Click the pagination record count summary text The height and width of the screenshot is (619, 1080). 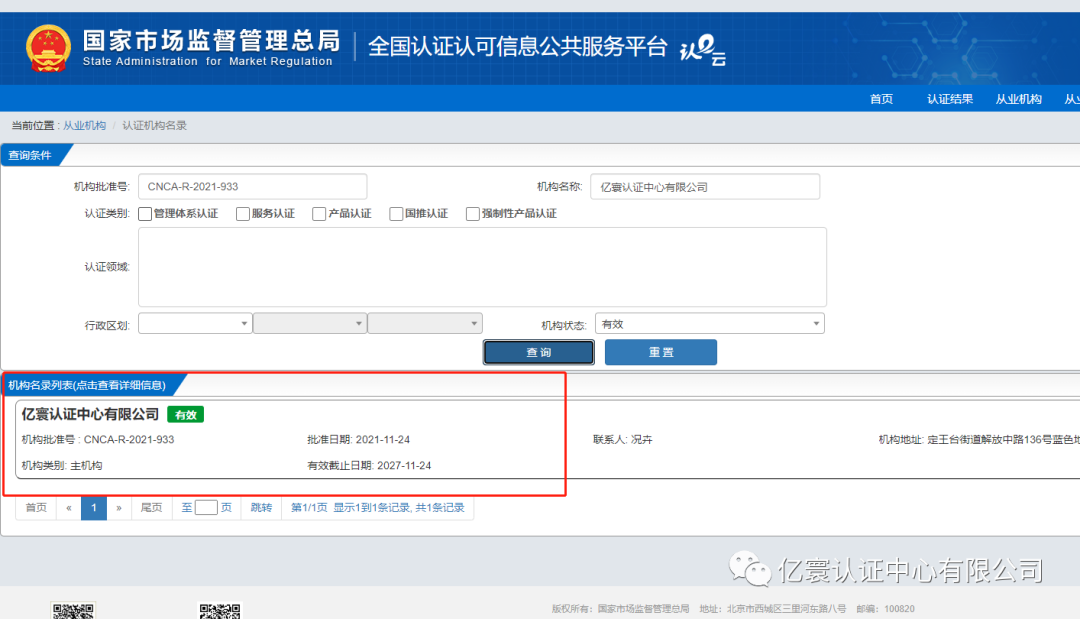click(377, 508)
